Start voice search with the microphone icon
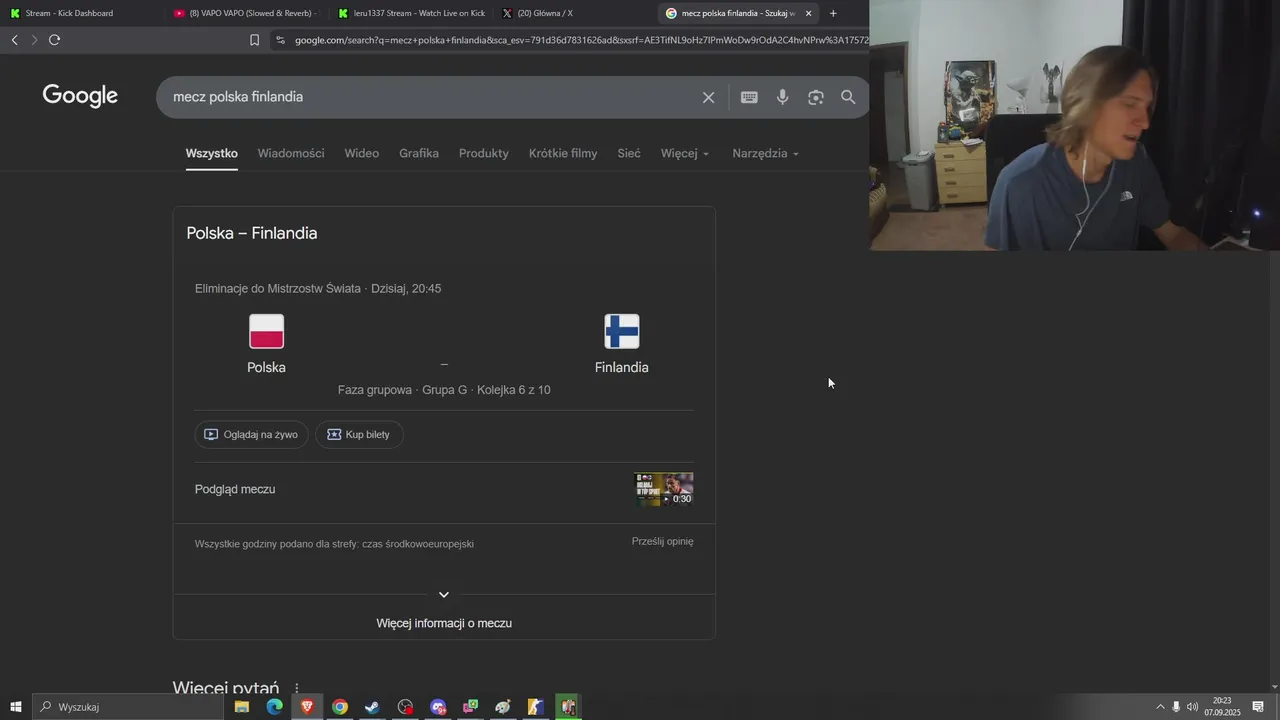The width and height of the screenshot is (1280, 720). [782, 97]
